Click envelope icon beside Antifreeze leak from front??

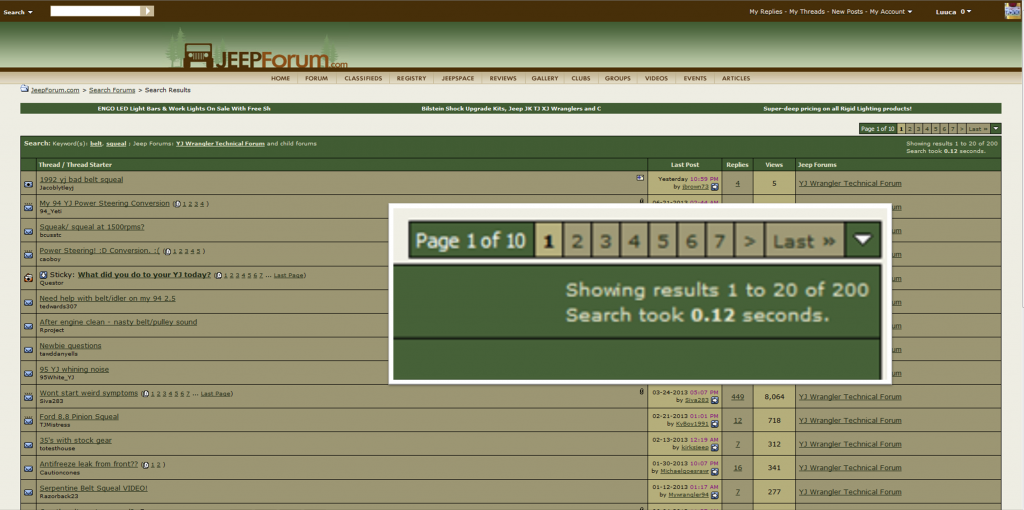pyautogui.click(x=29, y=468)
